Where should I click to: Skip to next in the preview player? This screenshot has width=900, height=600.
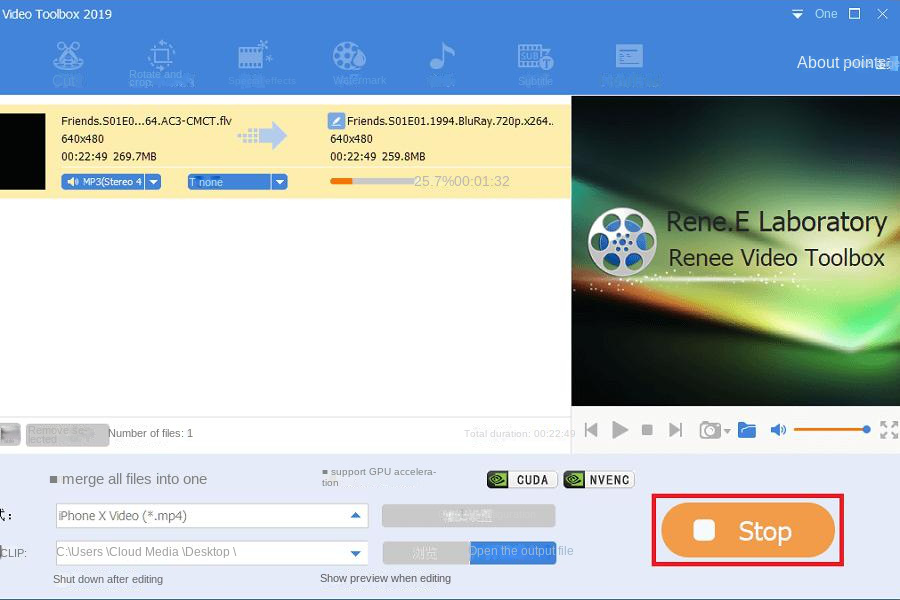click(676, 429)
